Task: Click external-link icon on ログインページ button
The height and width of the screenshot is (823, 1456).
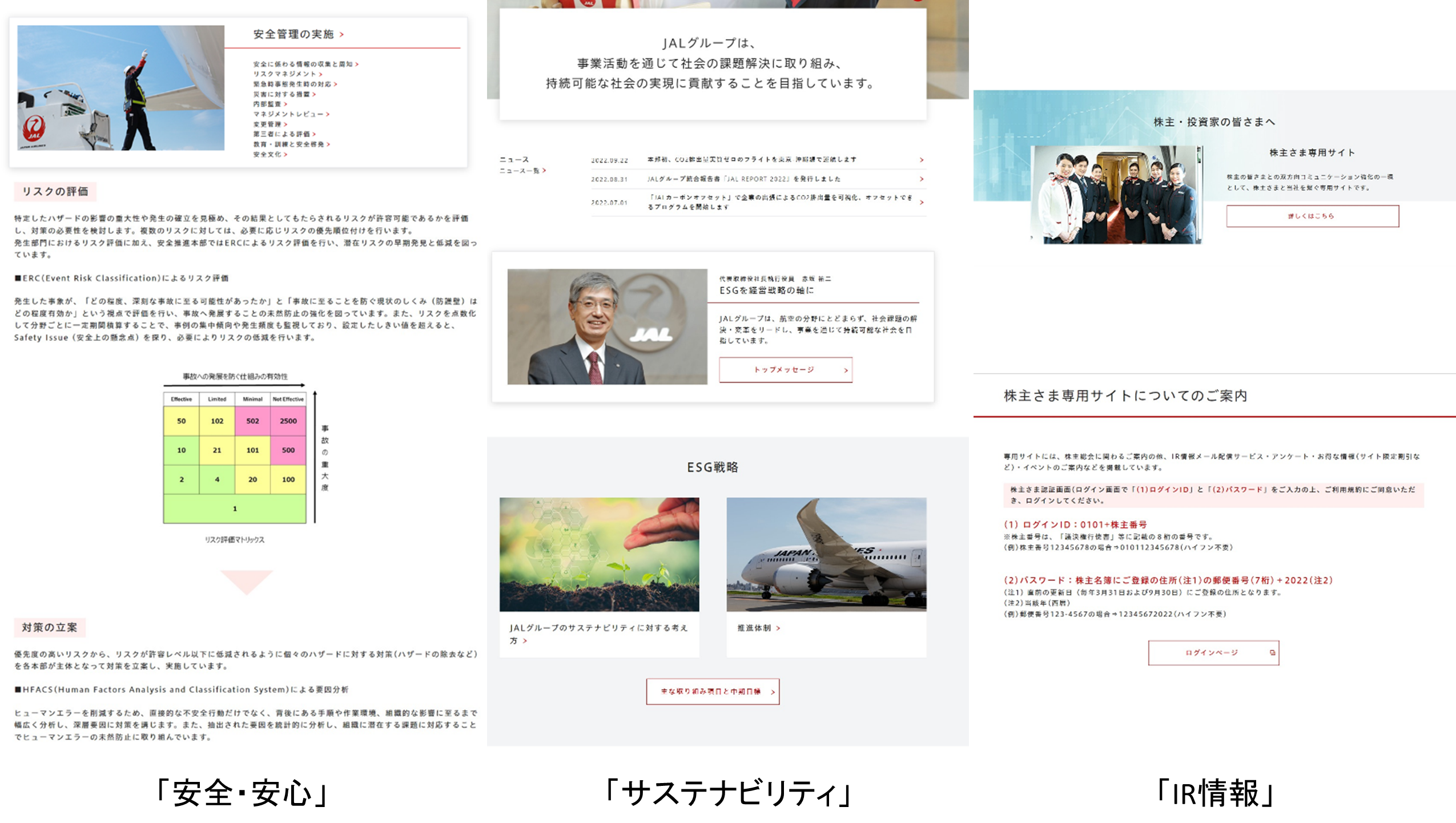Action: tap(1272, 652)
